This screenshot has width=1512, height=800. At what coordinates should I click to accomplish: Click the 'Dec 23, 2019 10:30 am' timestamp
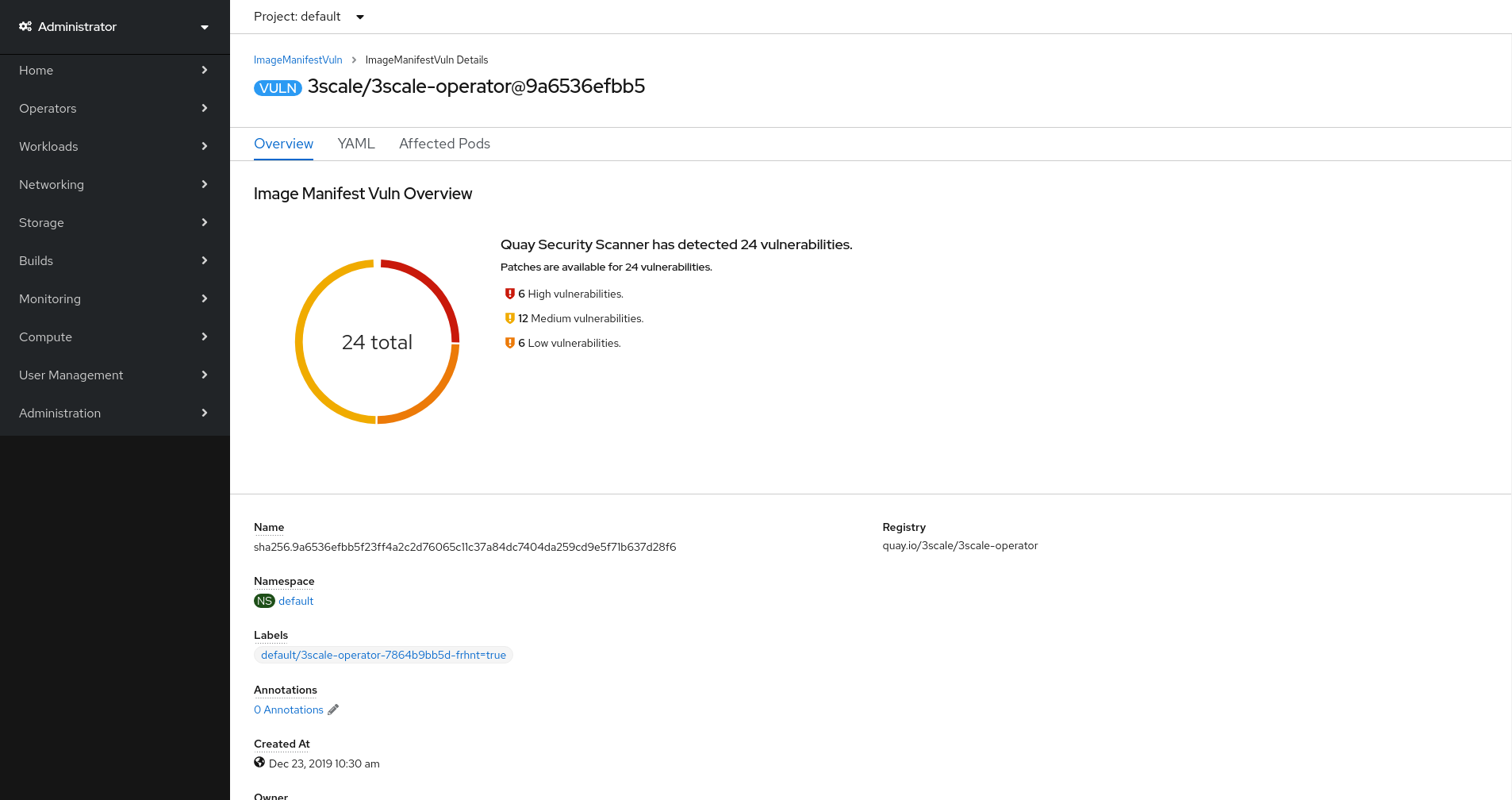324,763
